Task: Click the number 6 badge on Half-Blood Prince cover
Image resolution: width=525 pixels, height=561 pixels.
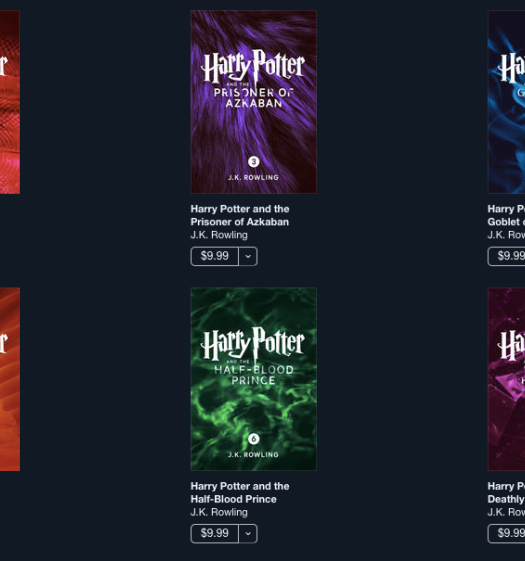Action: pos(254,439)
